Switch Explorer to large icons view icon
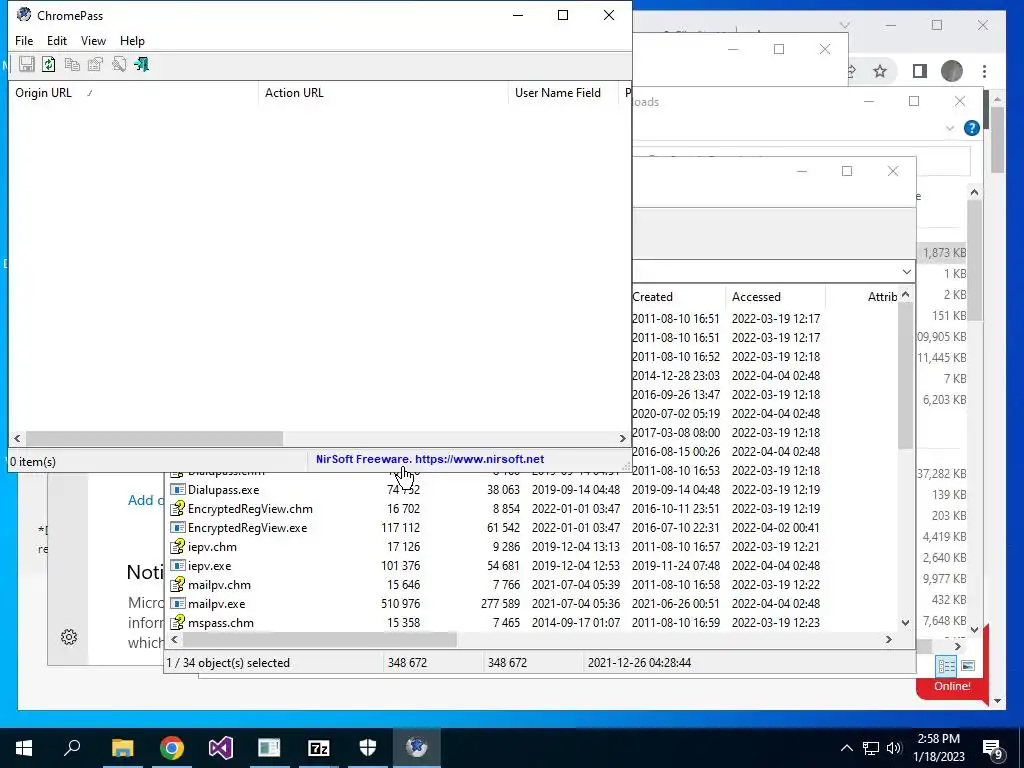1024x768 pixels. click(968, 665)
